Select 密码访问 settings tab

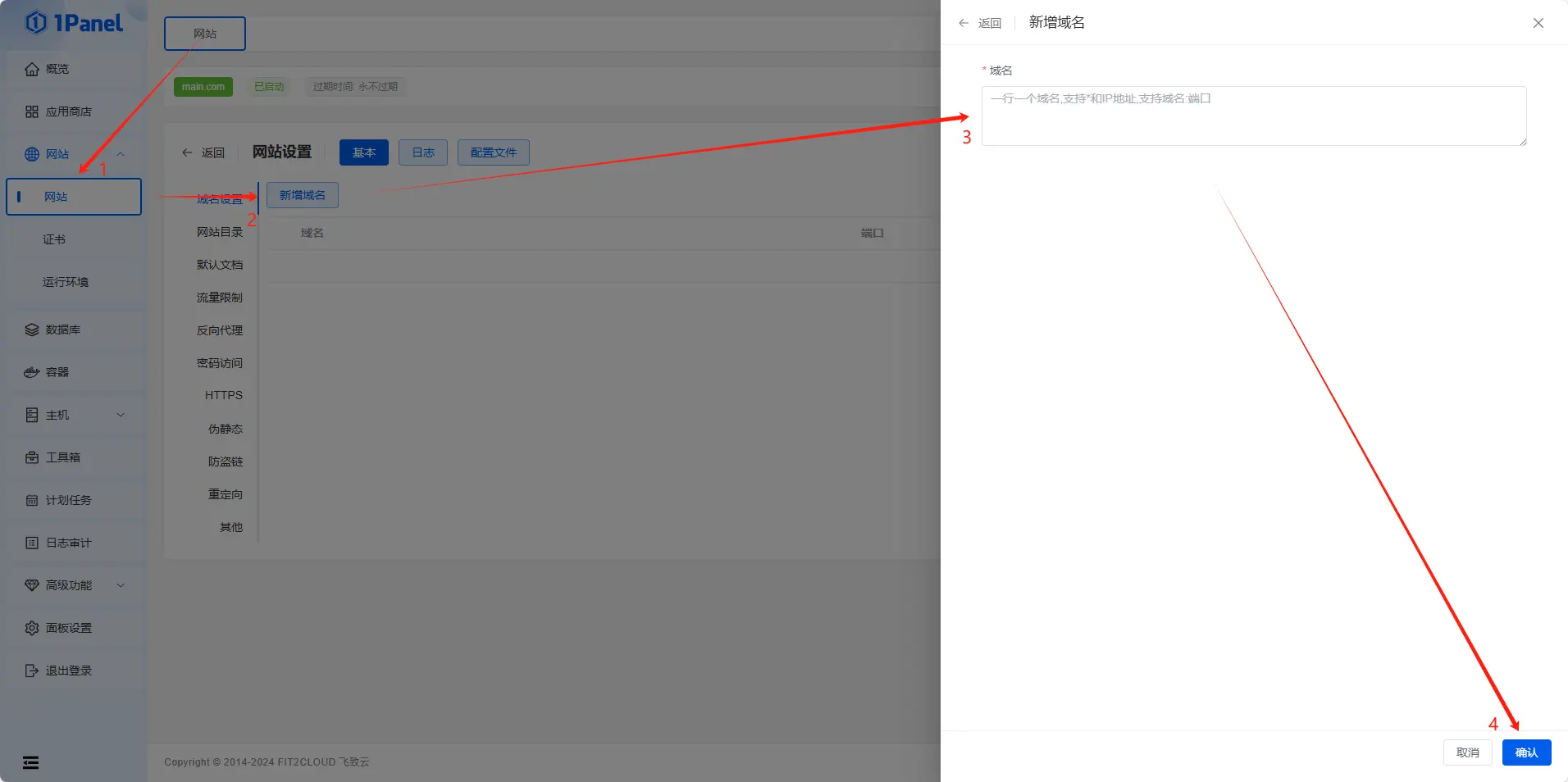pos(220,363)
